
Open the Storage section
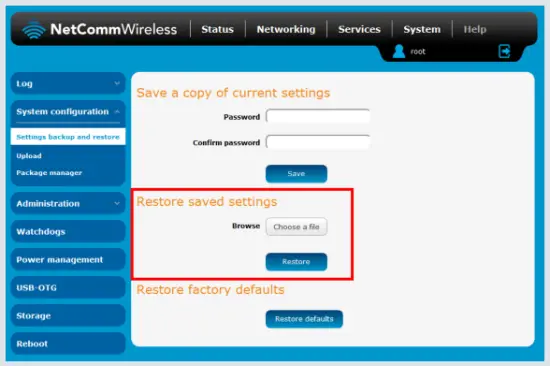coord(68,316)
